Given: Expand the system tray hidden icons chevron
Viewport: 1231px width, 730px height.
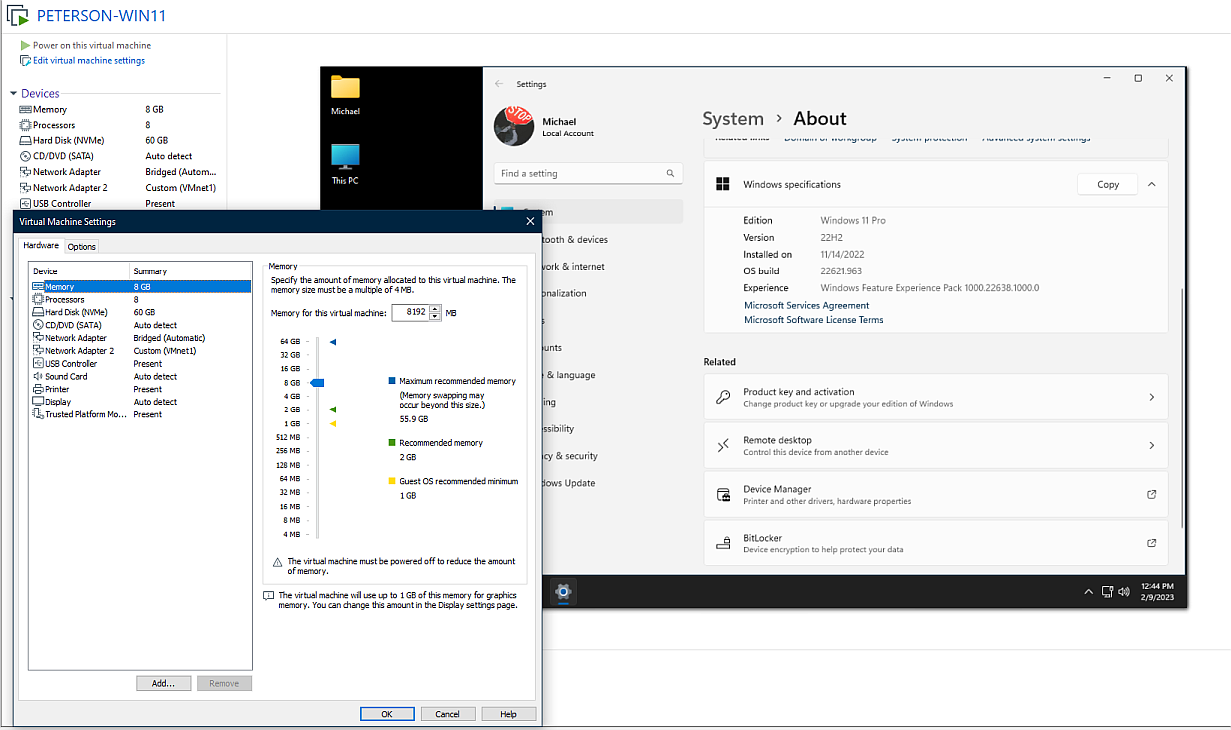Looking at the screenshot, I should (x=1088, y=592).
